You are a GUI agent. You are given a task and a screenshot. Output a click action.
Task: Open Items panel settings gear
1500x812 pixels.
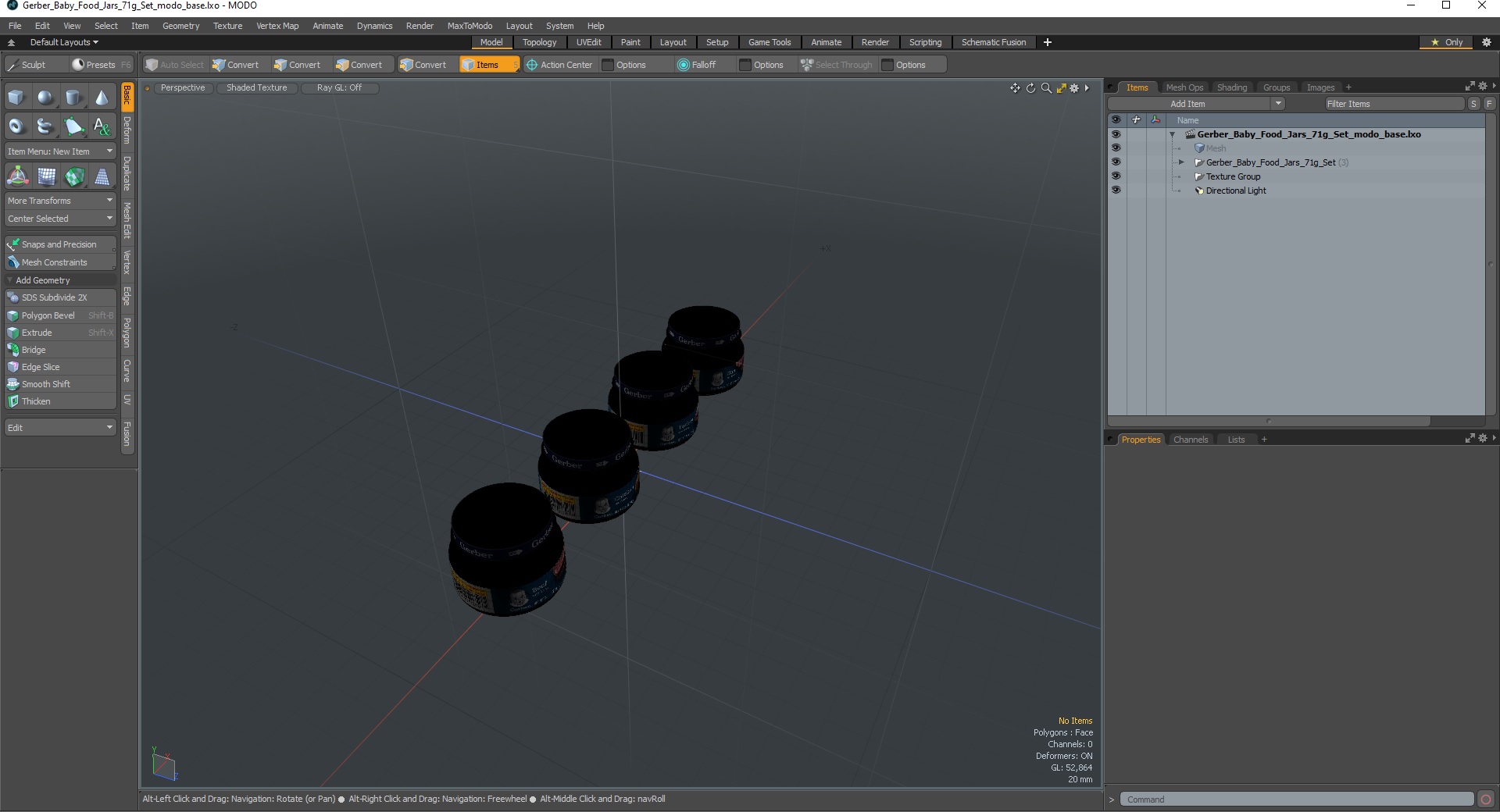[1482, 87]
